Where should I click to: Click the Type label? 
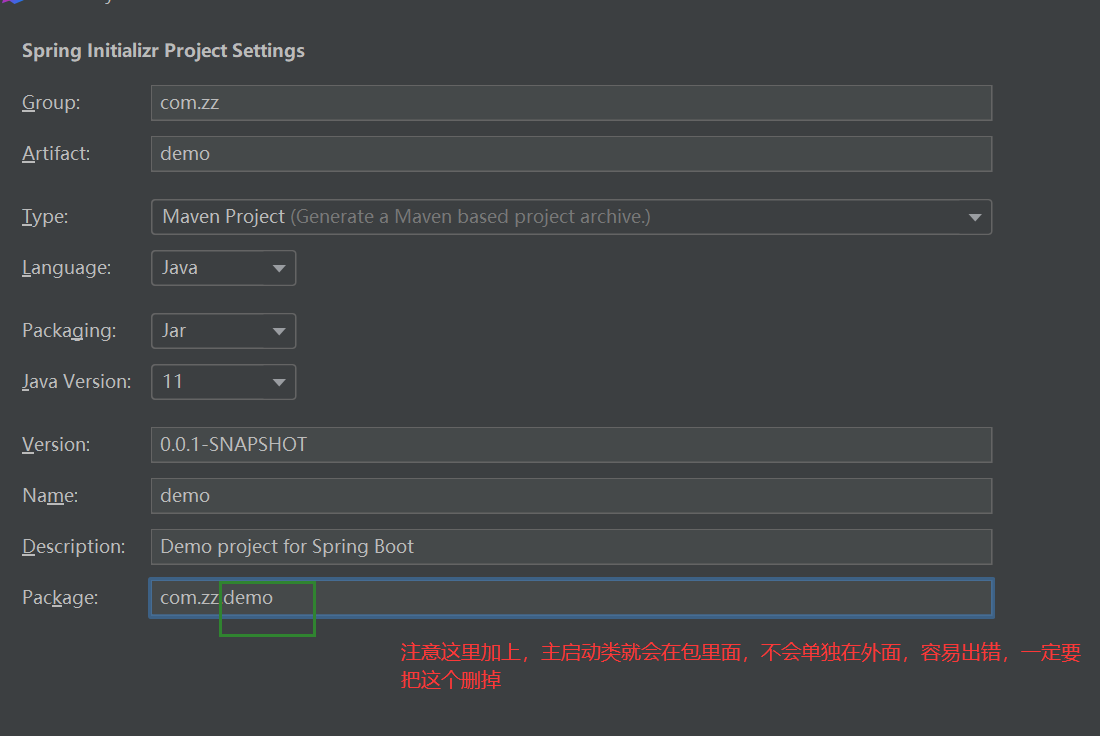[x=45, y=217]
